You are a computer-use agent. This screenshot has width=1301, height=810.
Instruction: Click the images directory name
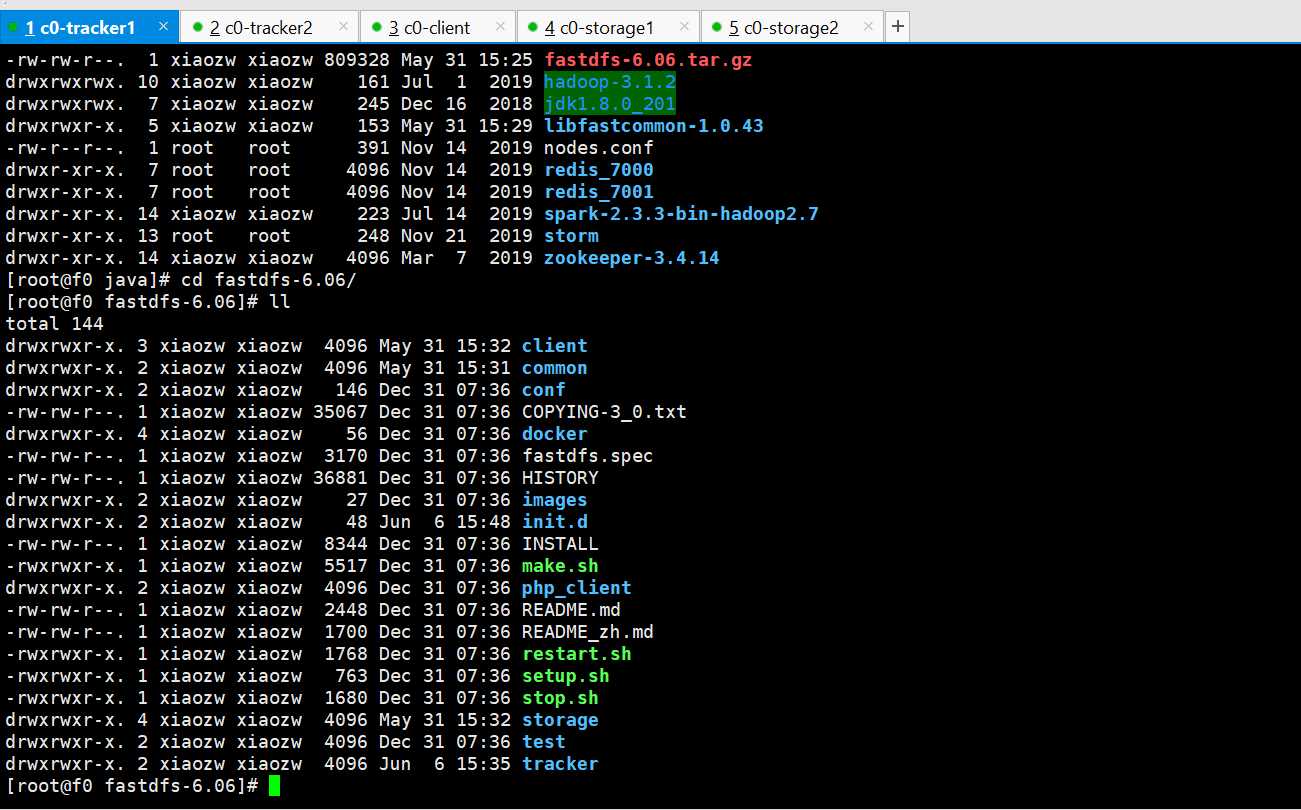pyautogui.click(x=555, y=500)
